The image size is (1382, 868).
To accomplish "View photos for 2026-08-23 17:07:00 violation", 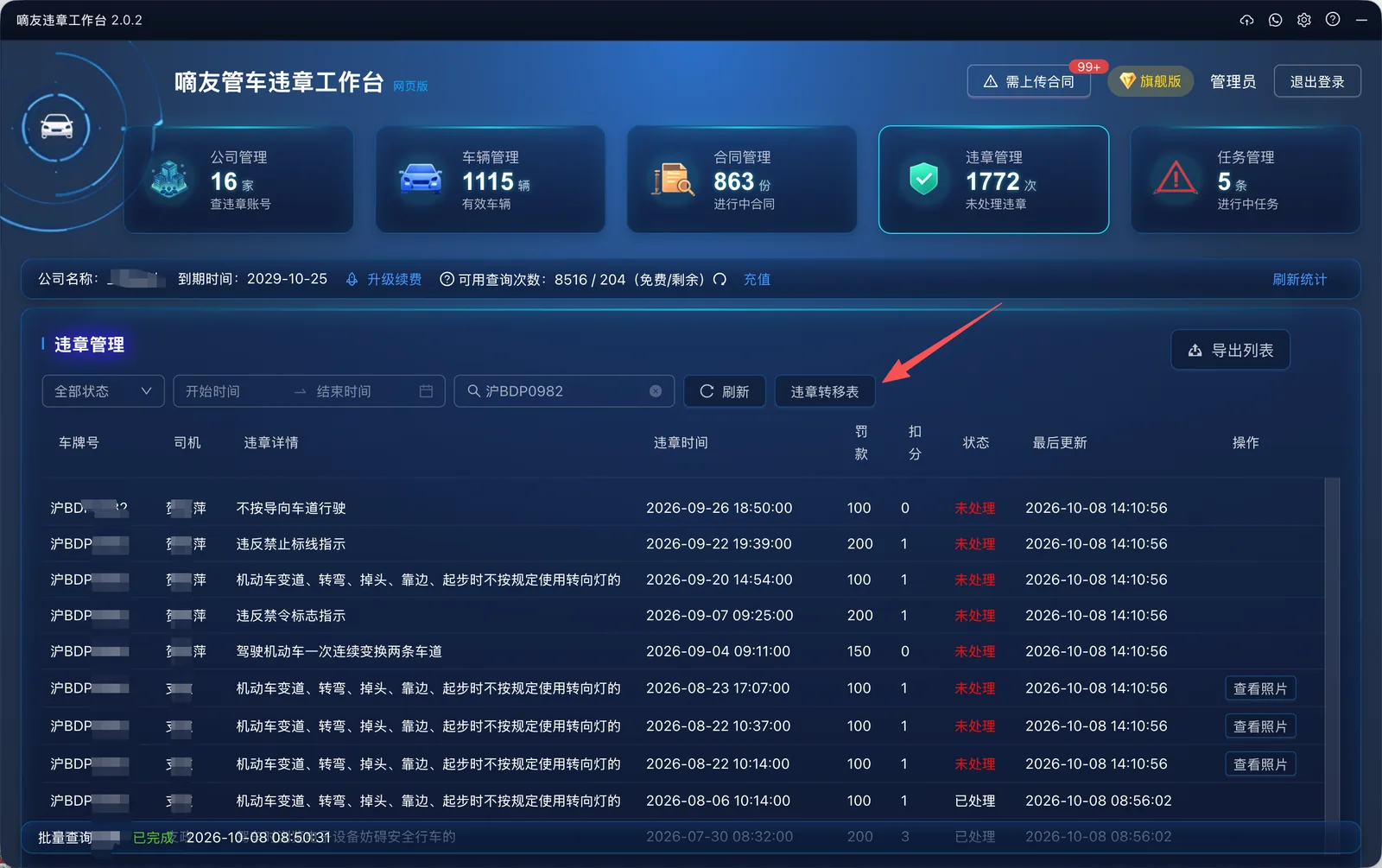I will [x=1260, y=688].
